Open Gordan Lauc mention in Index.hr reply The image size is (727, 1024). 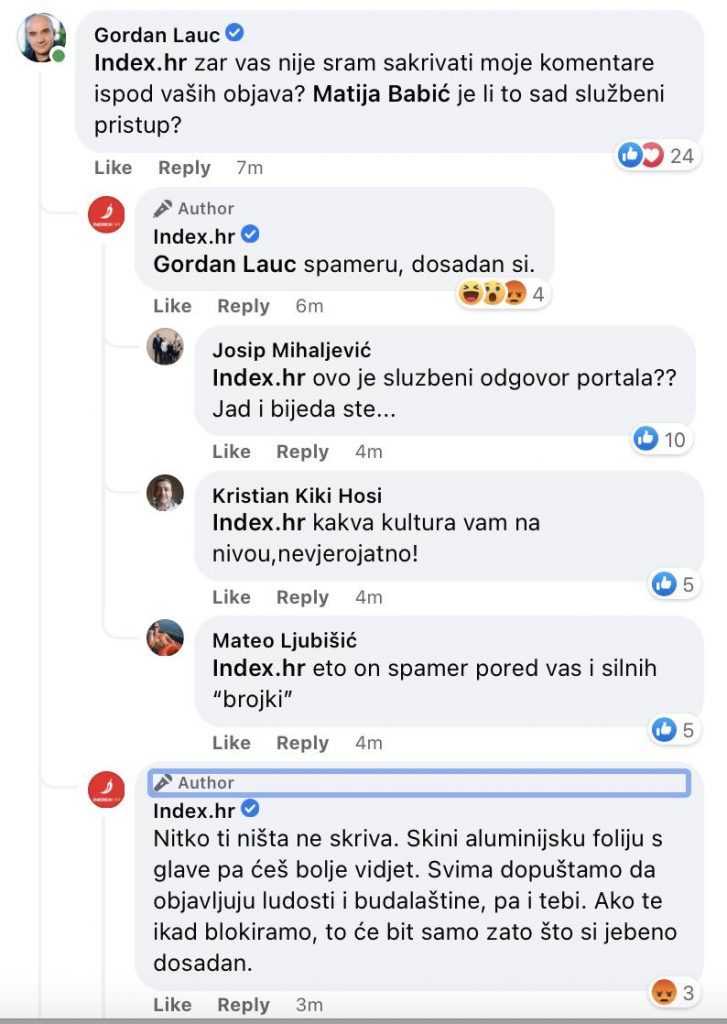[x=225, y=265]
